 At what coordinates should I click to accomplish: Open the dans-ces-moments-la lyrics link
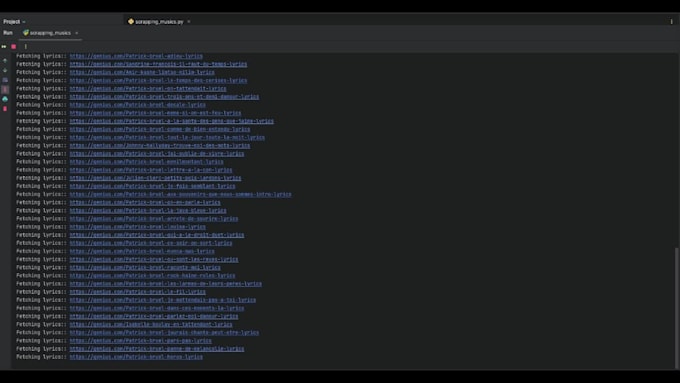157,308
